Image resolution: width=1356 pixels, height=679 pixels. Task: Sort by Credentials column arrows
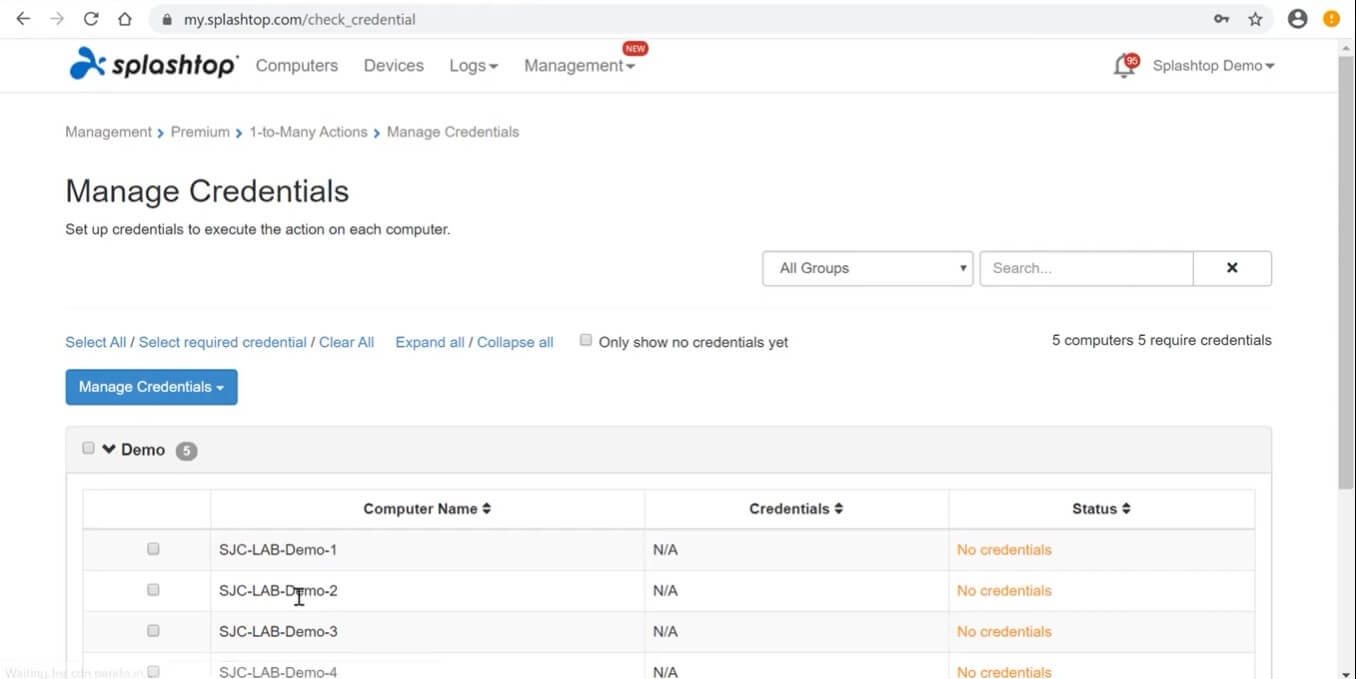[x=838, y=508]
